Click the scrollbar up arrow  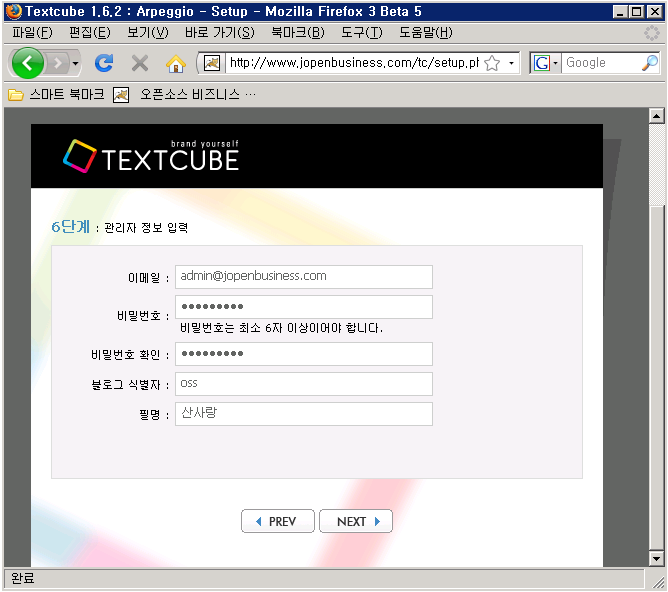[x=656, y=116]
